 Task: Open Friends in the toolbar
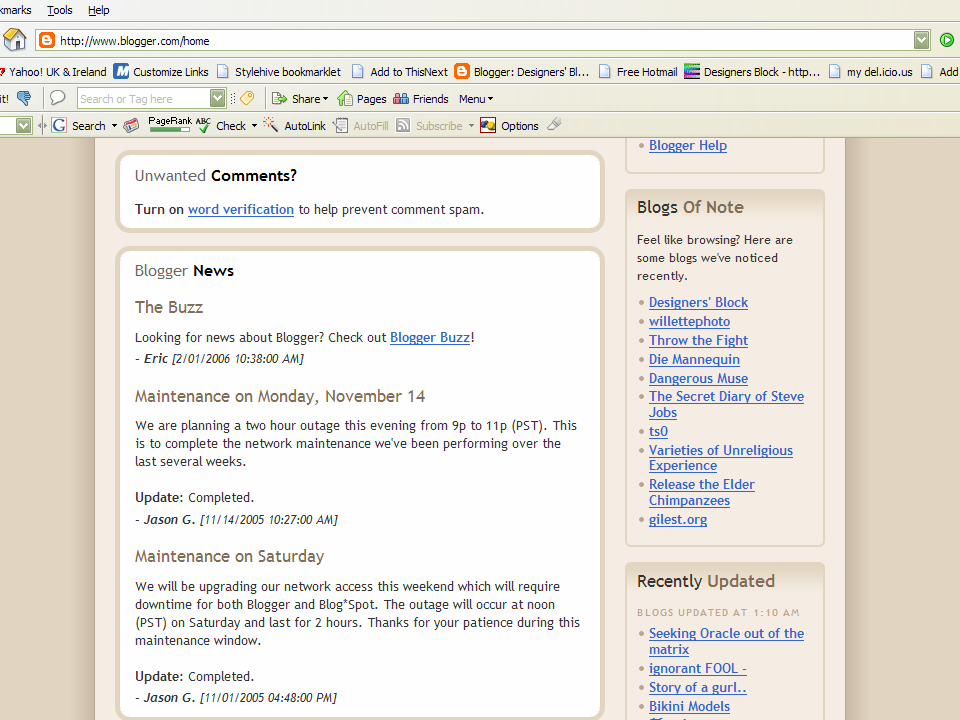[421, 99]
